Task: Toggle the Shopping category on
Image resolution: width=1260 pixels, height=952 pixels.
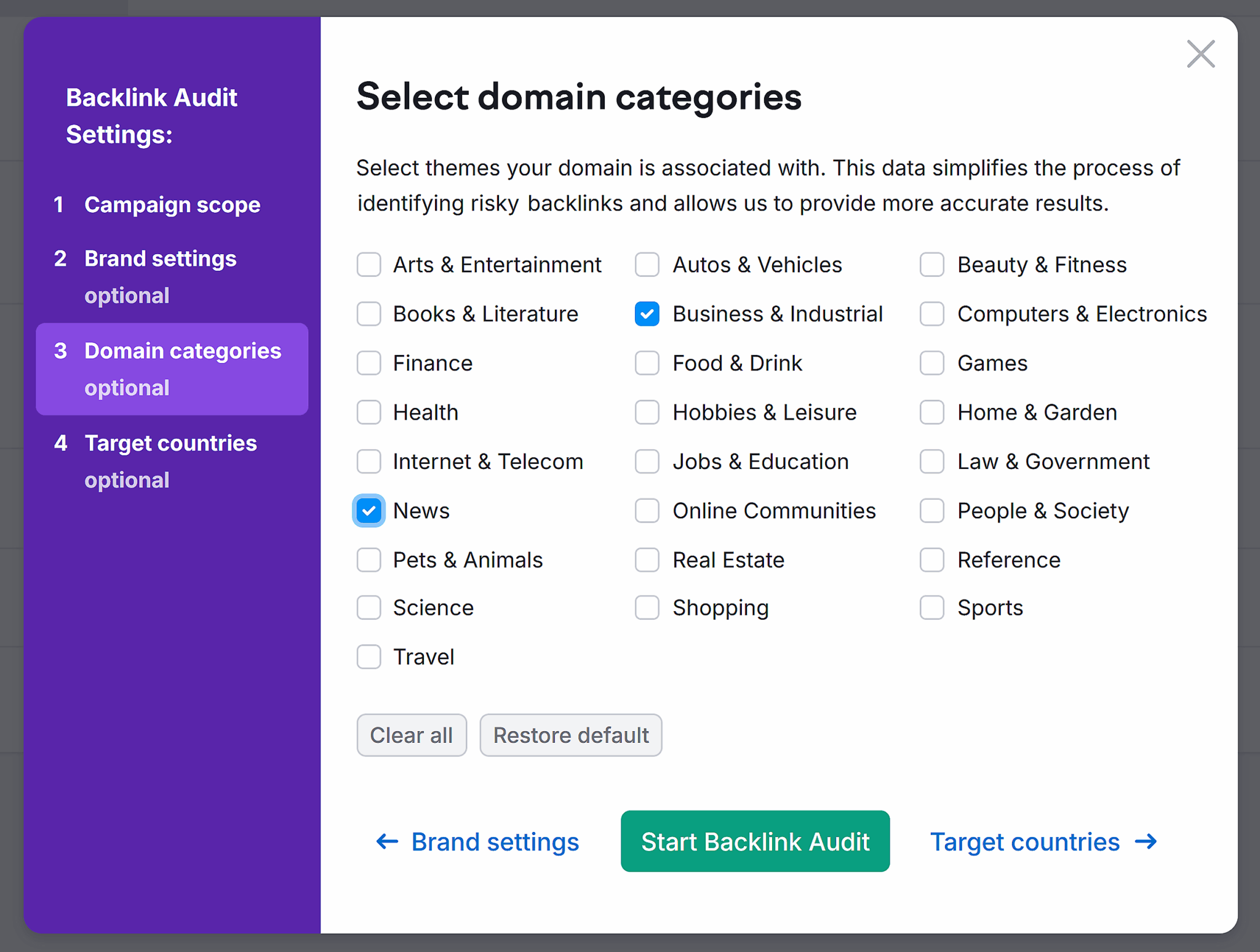Action: click(647, 607)
